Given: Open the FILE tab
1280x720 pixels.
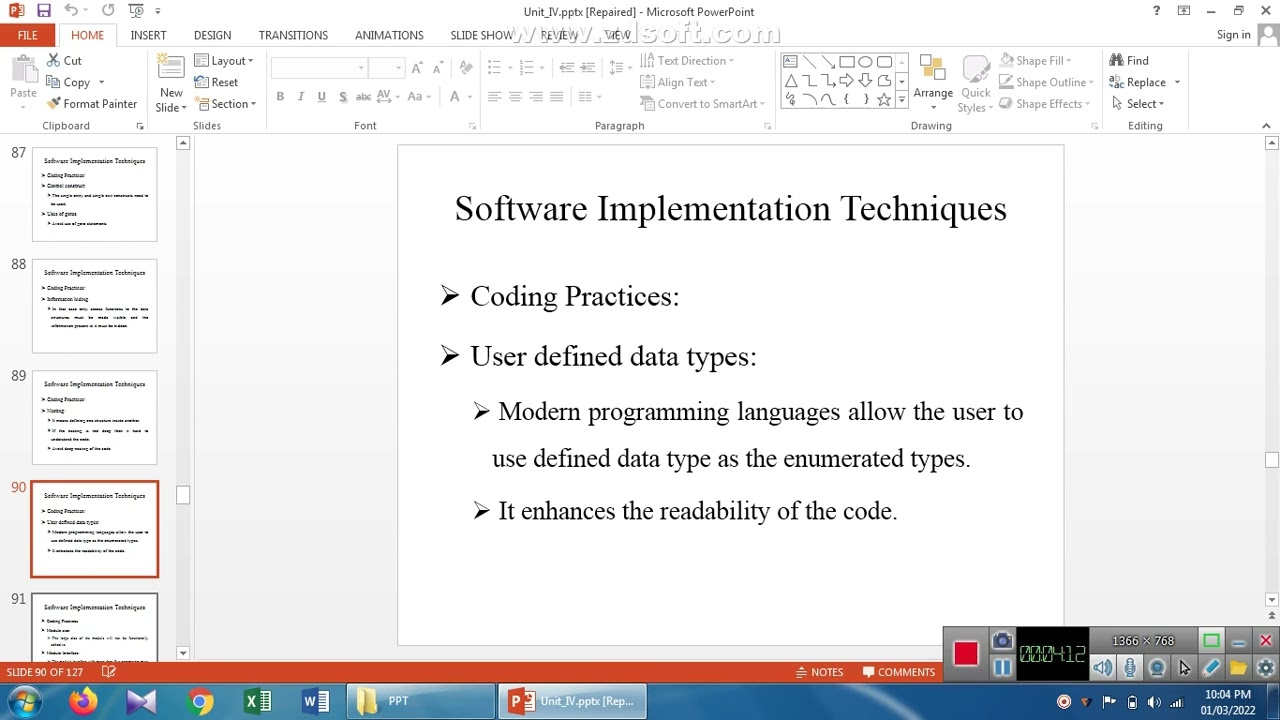Looking at the screenshot, I should coord(27,35).
